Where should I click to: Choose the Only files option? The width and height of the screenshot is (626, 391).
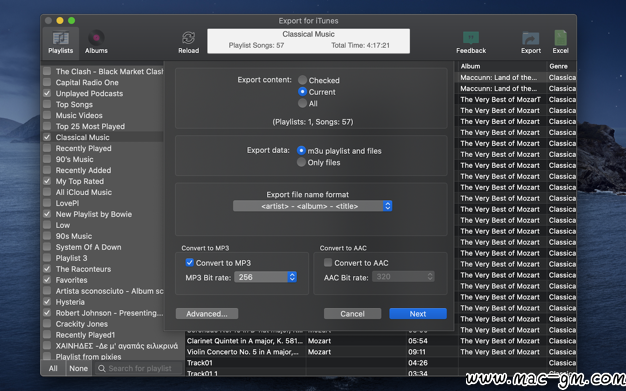301,162
